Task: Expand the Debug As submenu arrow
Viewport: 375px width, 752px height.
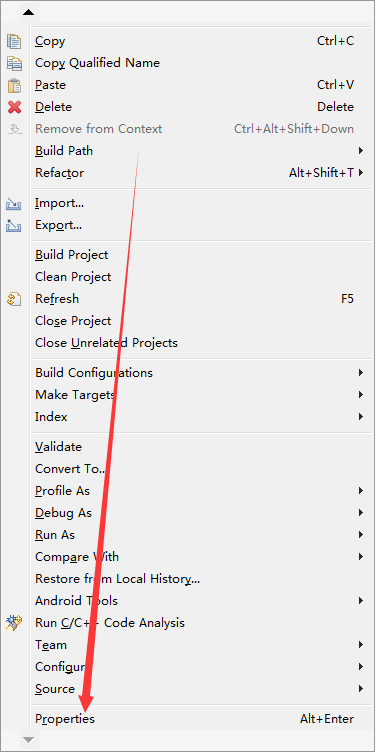Action: (x=361, y=513)
